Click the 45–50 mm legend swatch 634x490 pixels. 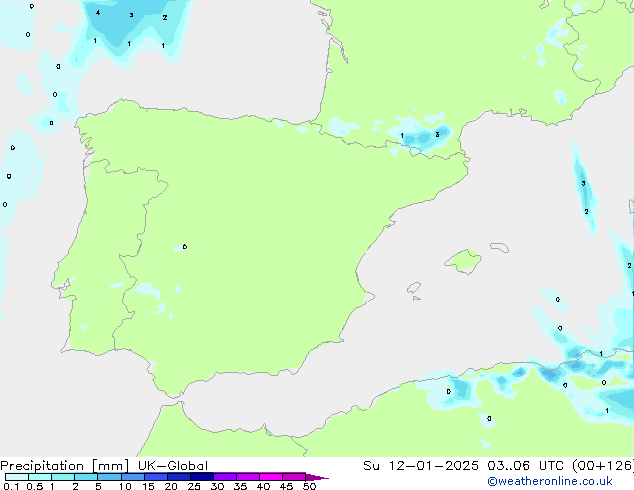294,477
